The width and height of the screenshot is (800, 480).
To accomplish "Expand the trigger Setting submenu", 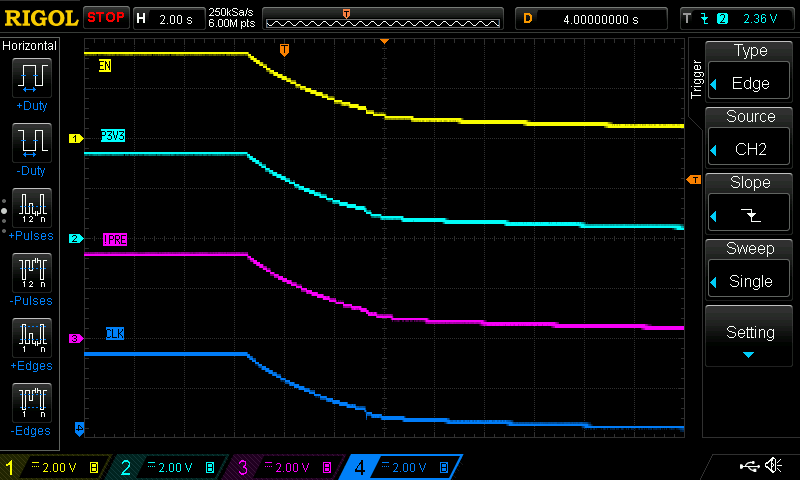I will pos(750,338).
